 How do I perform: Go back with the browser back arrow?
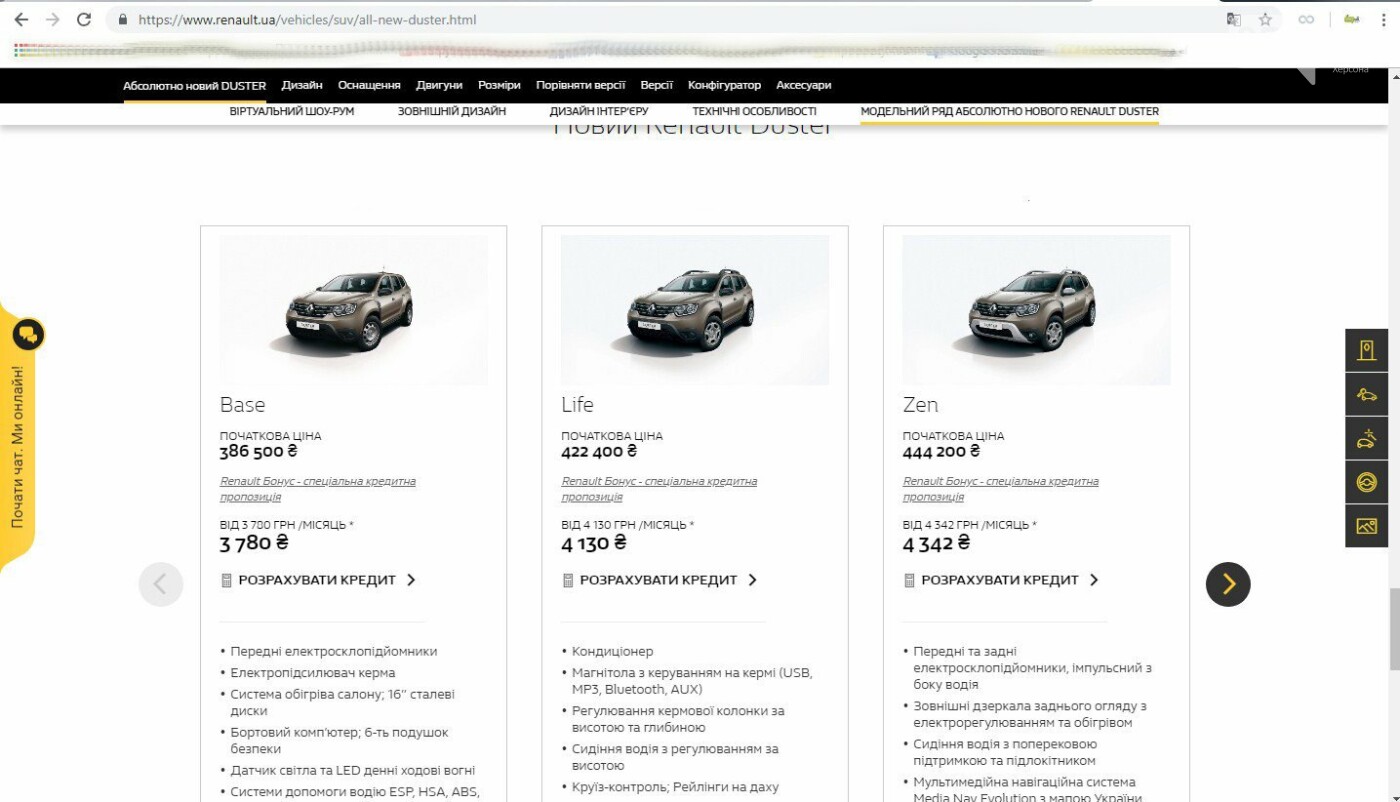click(x=21, y=19)
